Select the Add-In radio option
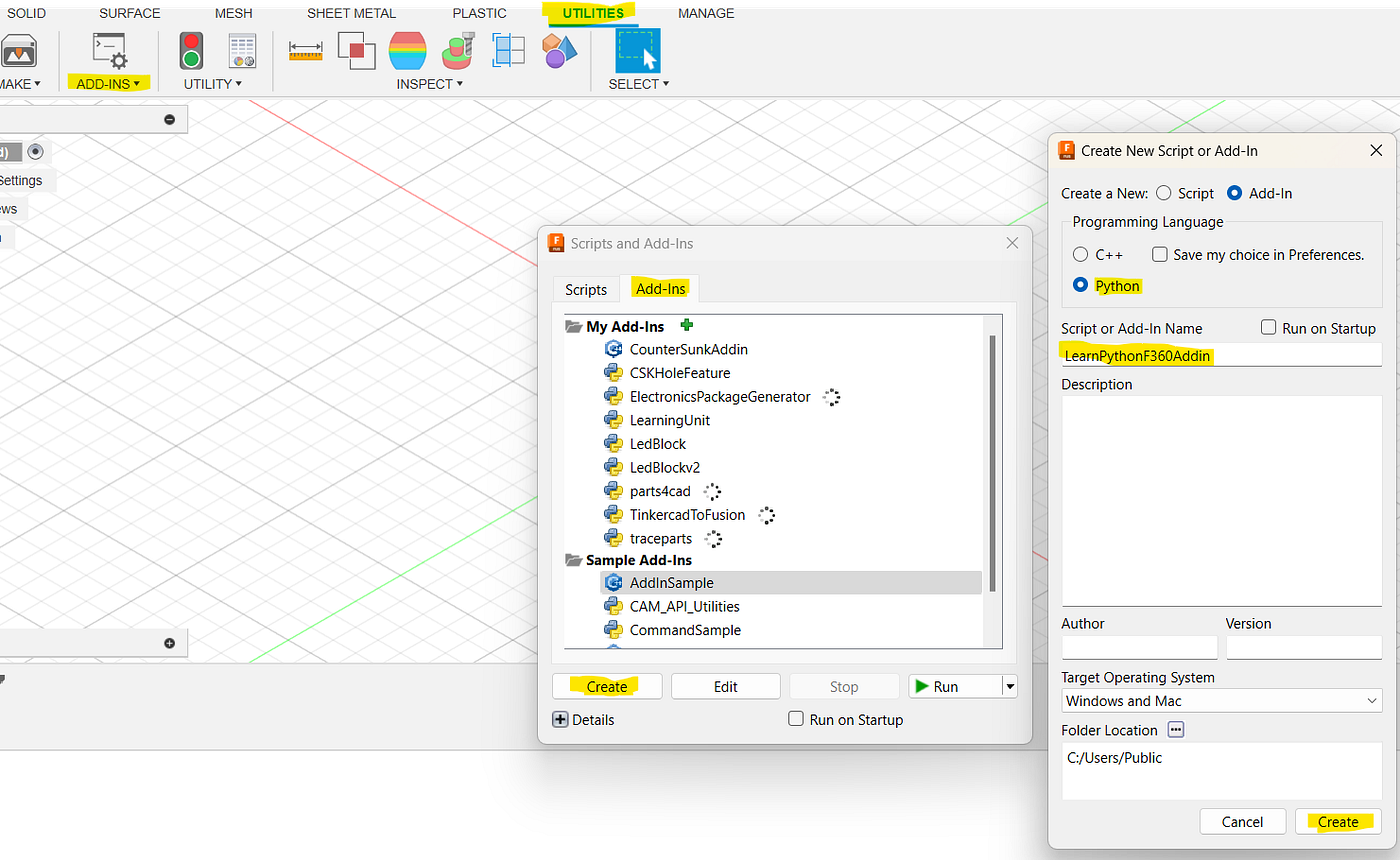The height and width of the screenshot is (860, 1400). click(x=1234, y=193)
